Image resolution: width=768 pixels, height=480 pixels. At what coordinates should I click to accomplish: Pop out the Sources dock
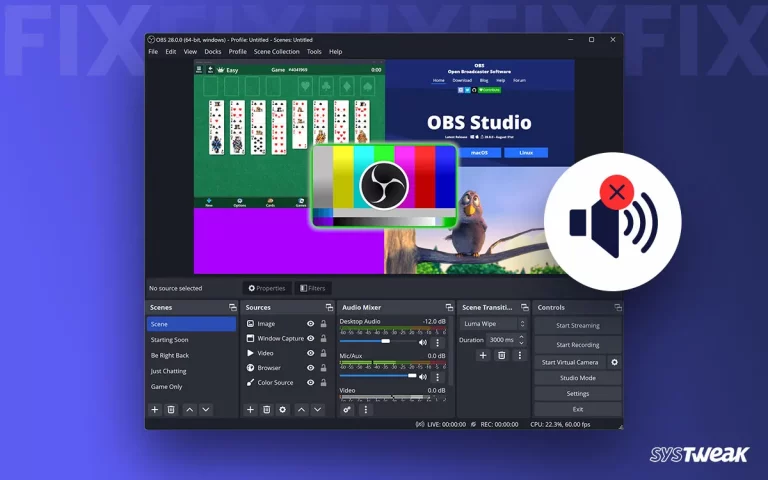pyautogui.click(x=329, y=308)
